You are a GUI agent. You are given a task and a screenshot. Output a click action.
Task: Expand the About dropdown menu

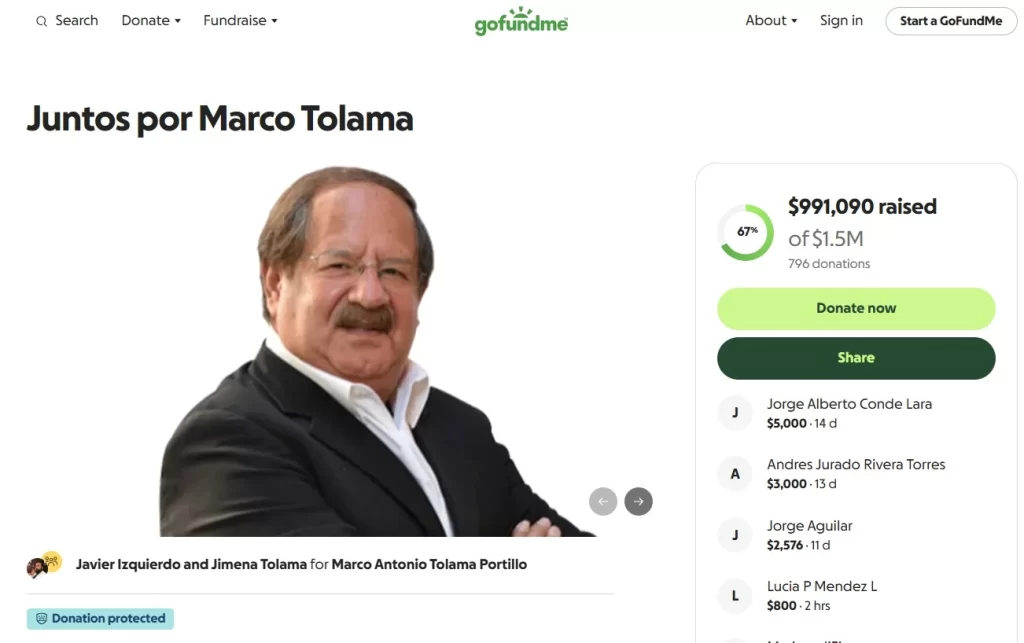click(771, 21)
